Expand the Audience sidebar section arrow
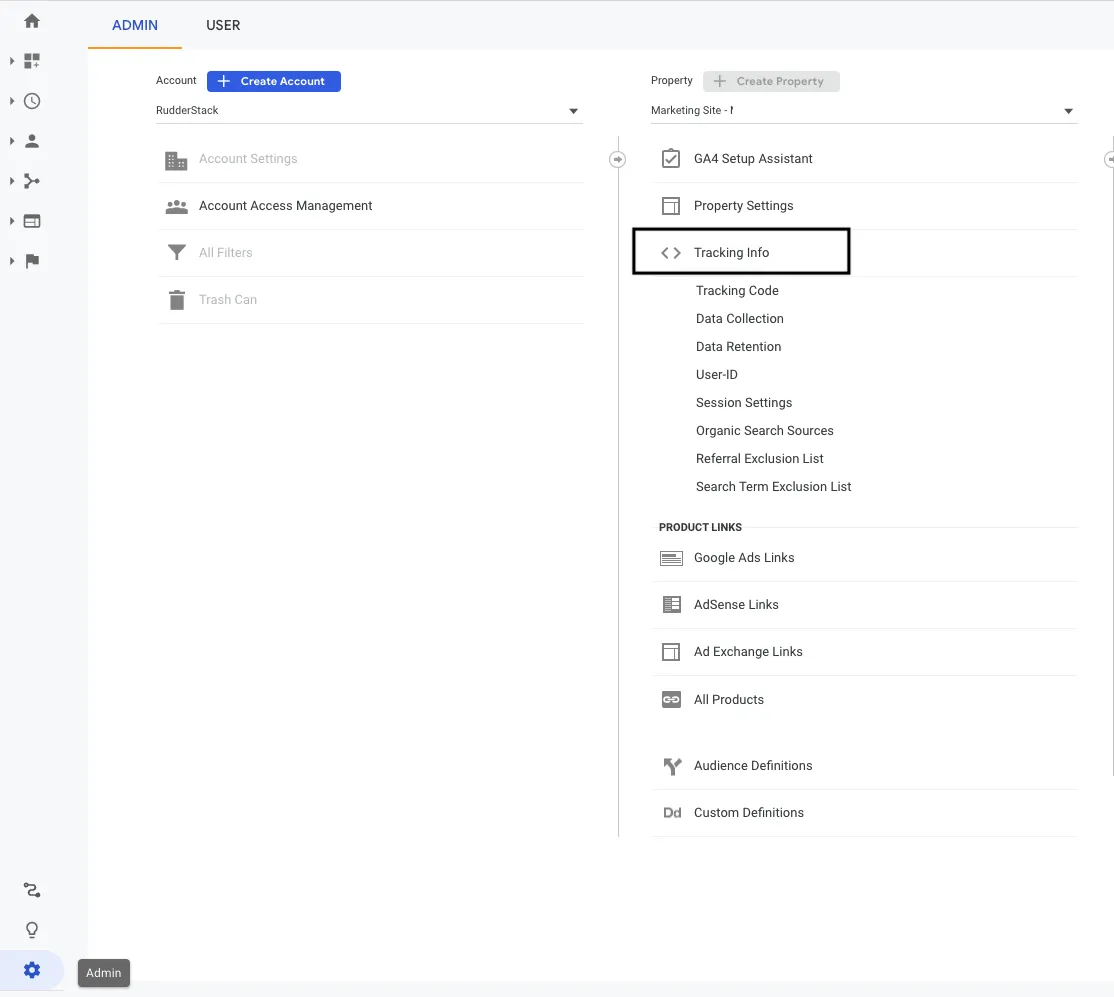The image size is (1114, 997). click(12, 141)
